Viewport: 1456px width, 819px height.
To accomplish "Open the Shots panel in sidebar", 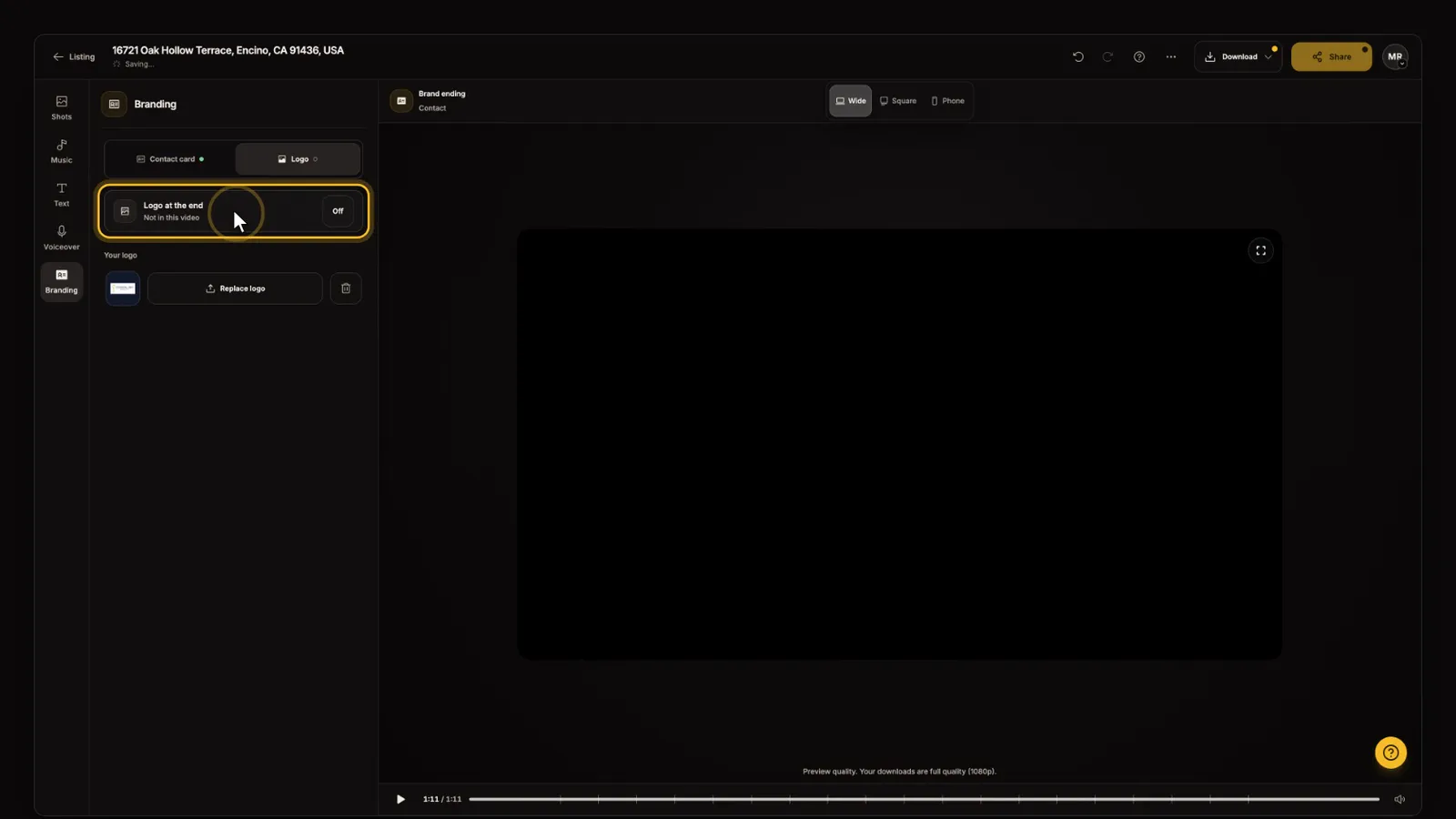I will 61,107.
